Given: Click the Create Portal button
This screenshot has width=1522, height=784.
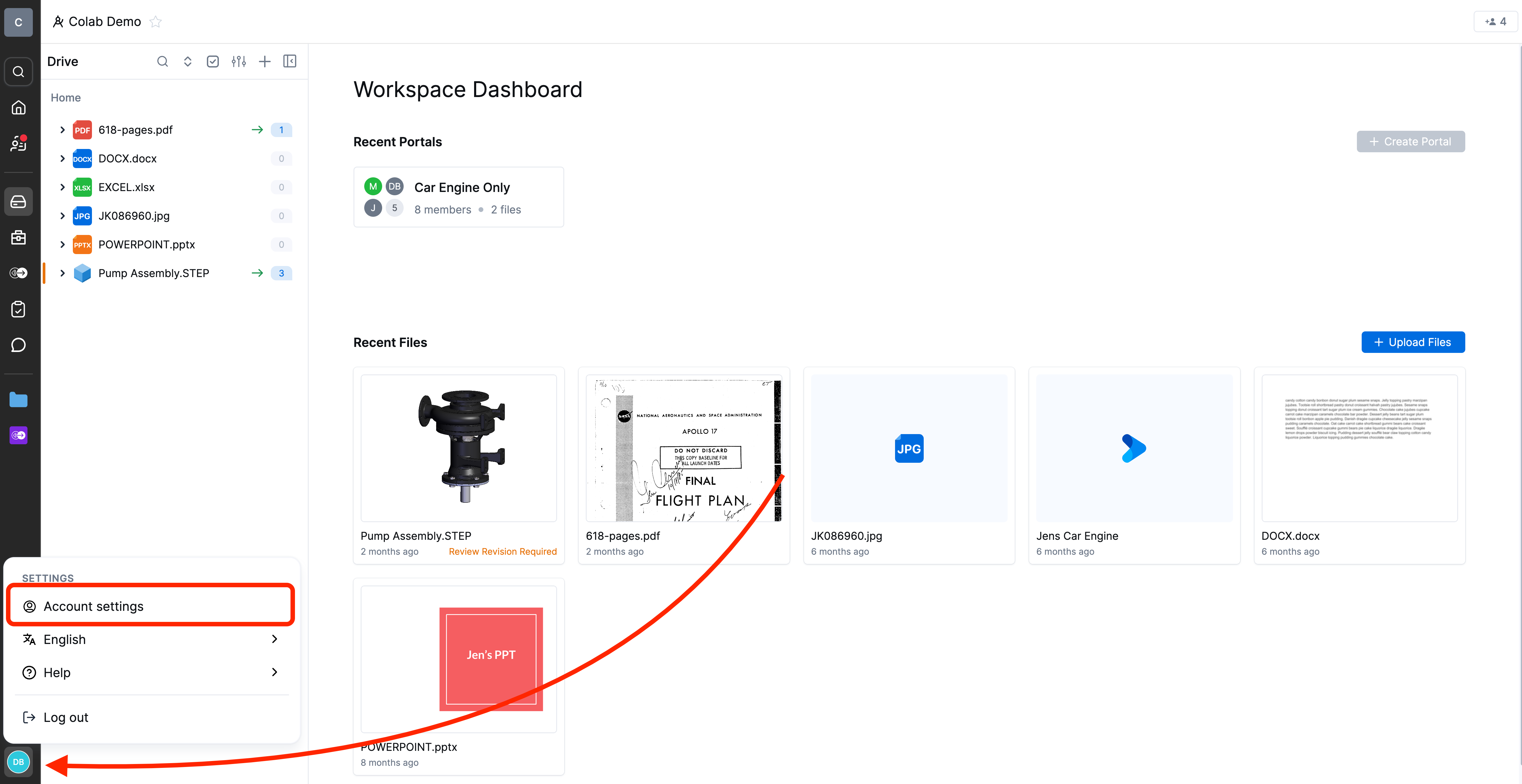Looking at the screenshot, I should [x=1410, y=142].
